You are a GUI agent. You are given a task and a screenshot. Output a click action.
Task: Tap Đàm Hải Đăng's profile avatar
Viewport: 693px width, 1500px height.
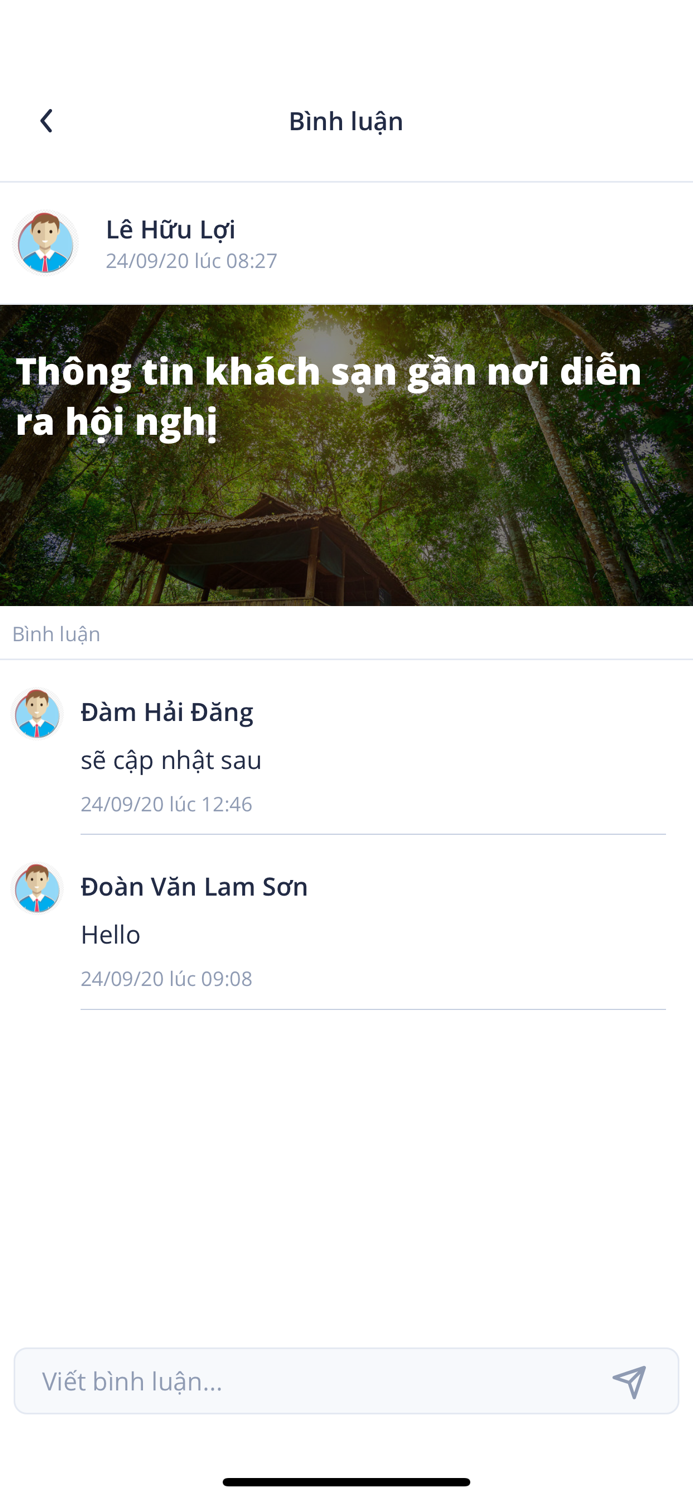[x=37, y=714]
